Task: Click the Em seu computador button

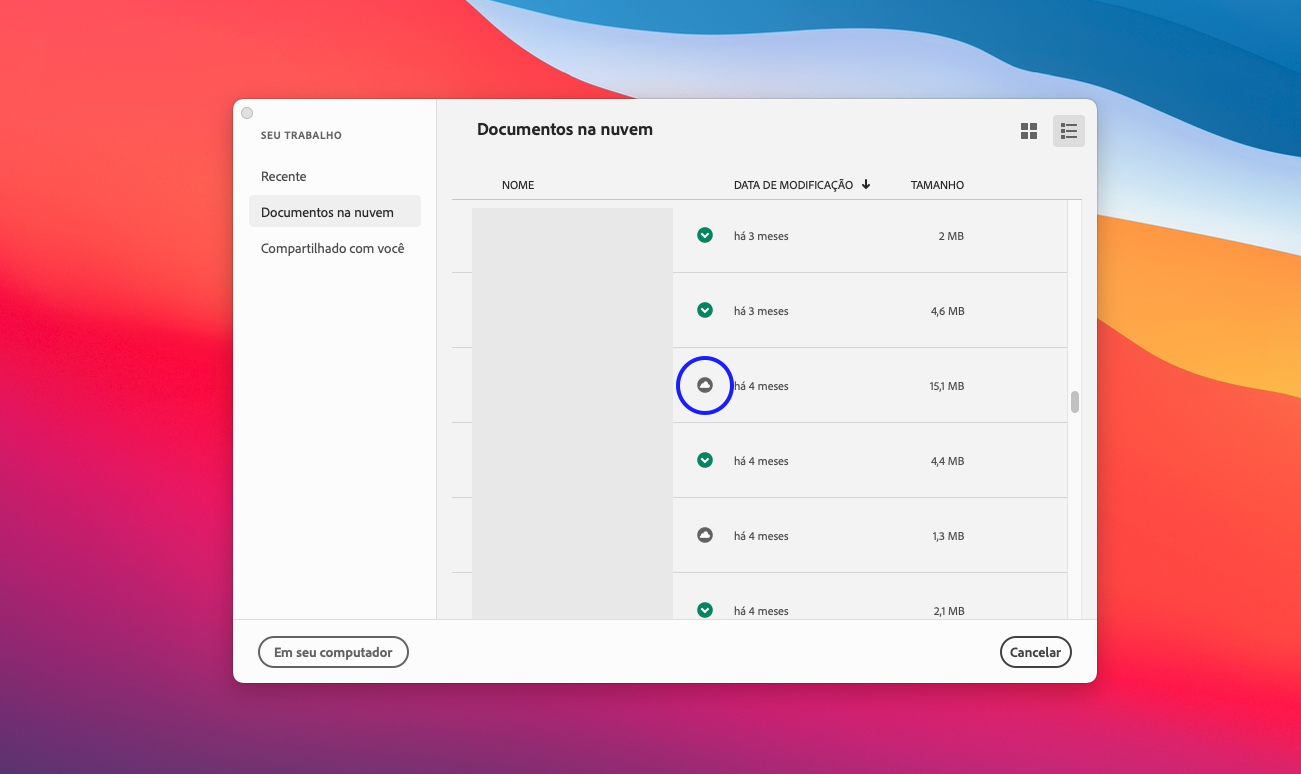Action: pyautogui.click(x=333, y=652)
